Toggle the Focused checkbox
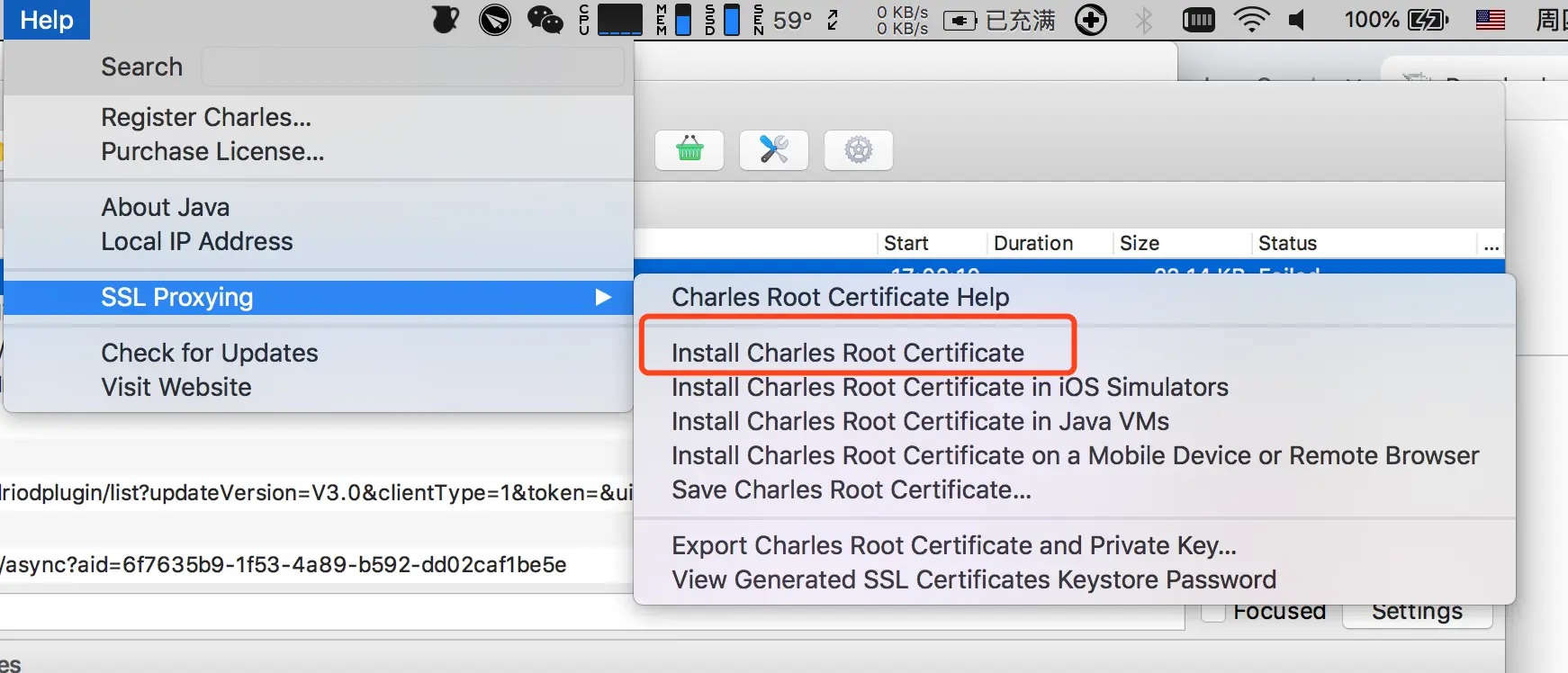1568x673 pixels. pyautogui.click(x=1213, y=612)
